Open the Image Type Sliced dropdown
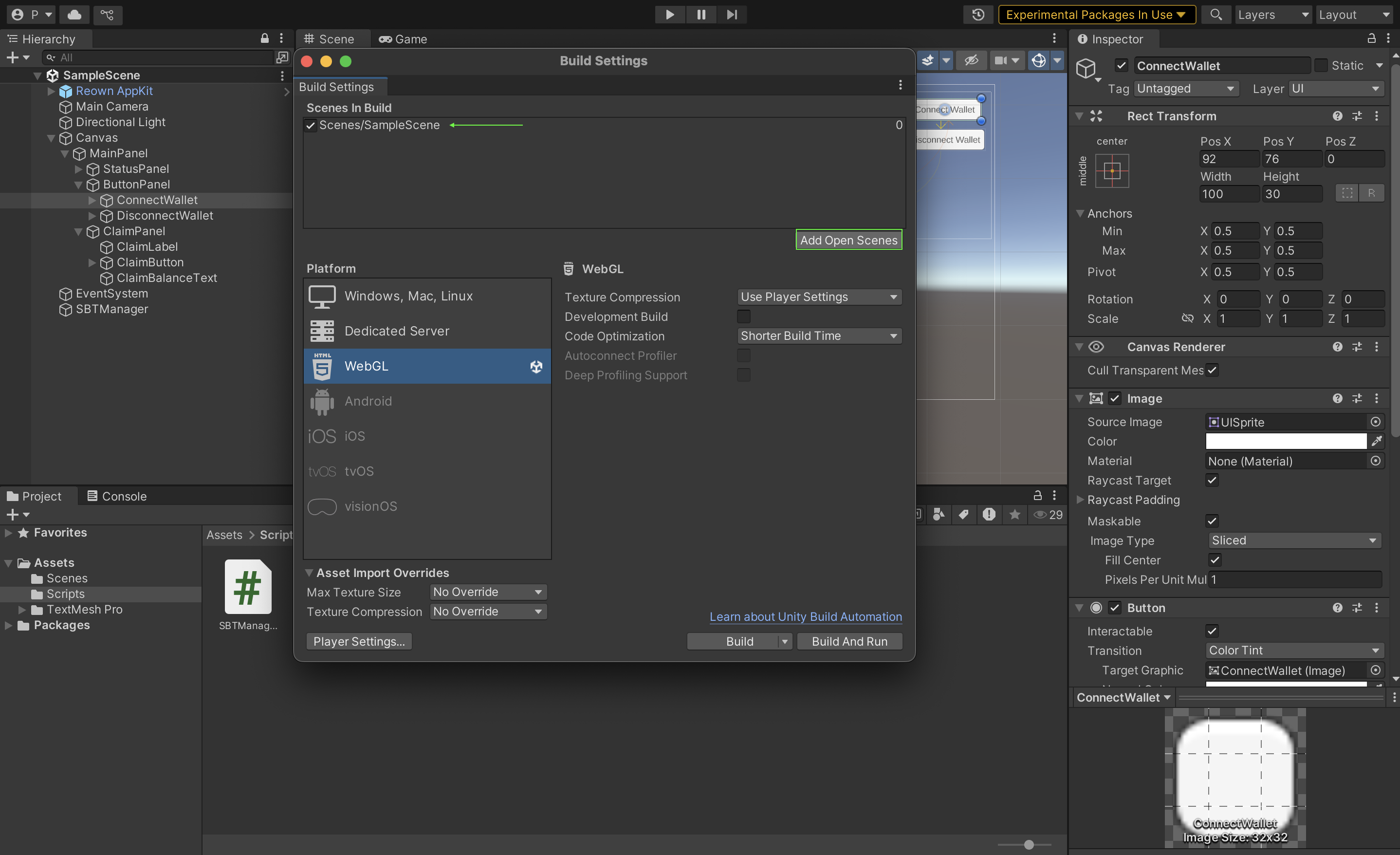The image size is (1400, 855). pos(1294,540)
